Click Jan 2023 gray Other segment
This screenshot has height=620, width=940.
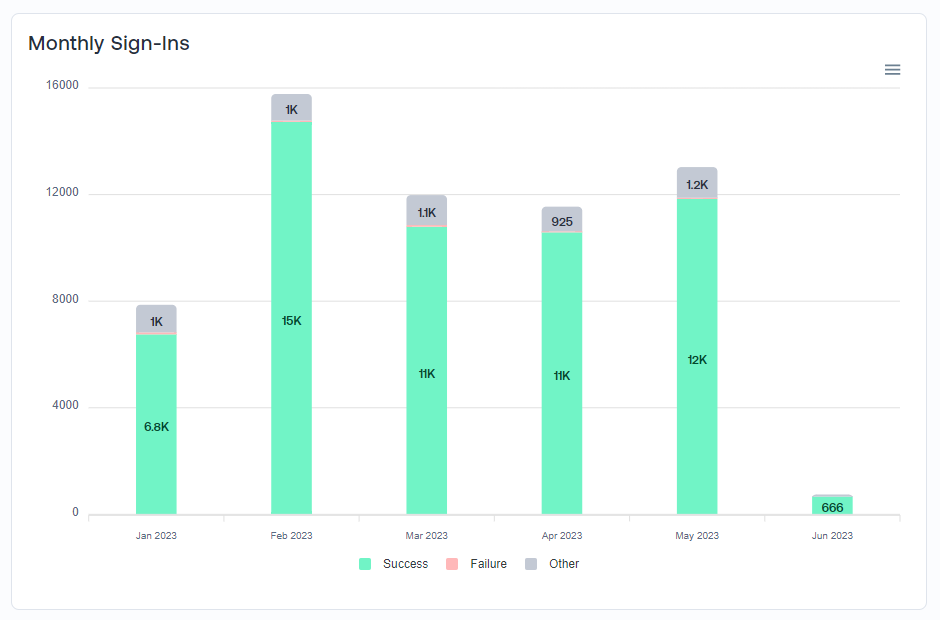click(156, 319)
